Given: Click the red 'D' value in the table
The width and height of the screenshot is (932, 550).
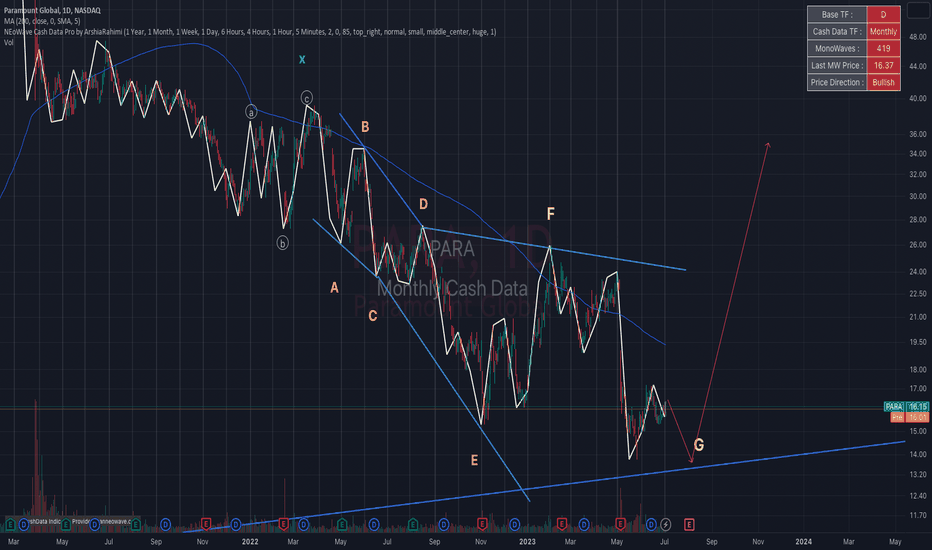Looking at the screenshot, I should pos(883,14).
